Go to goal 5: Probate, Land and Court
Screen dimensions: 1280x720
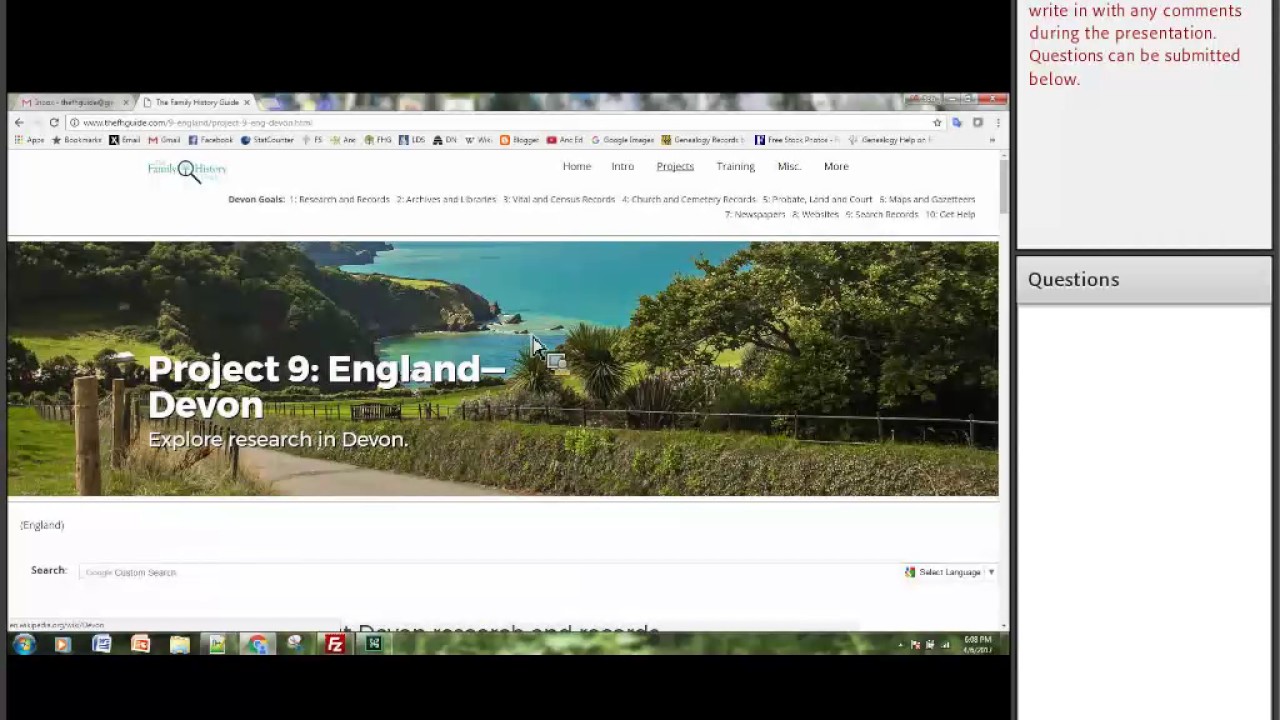818,199
